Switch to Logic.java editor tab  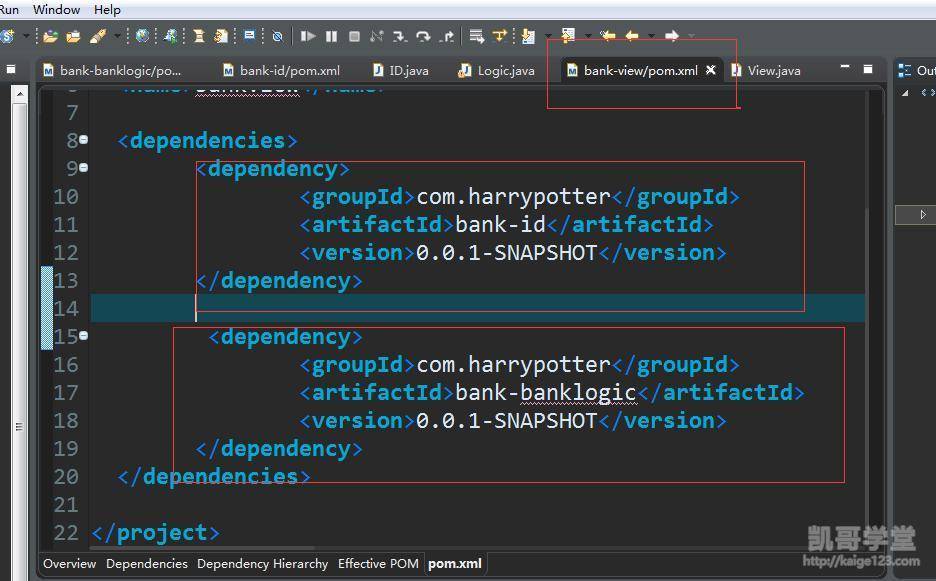(497, 70)
